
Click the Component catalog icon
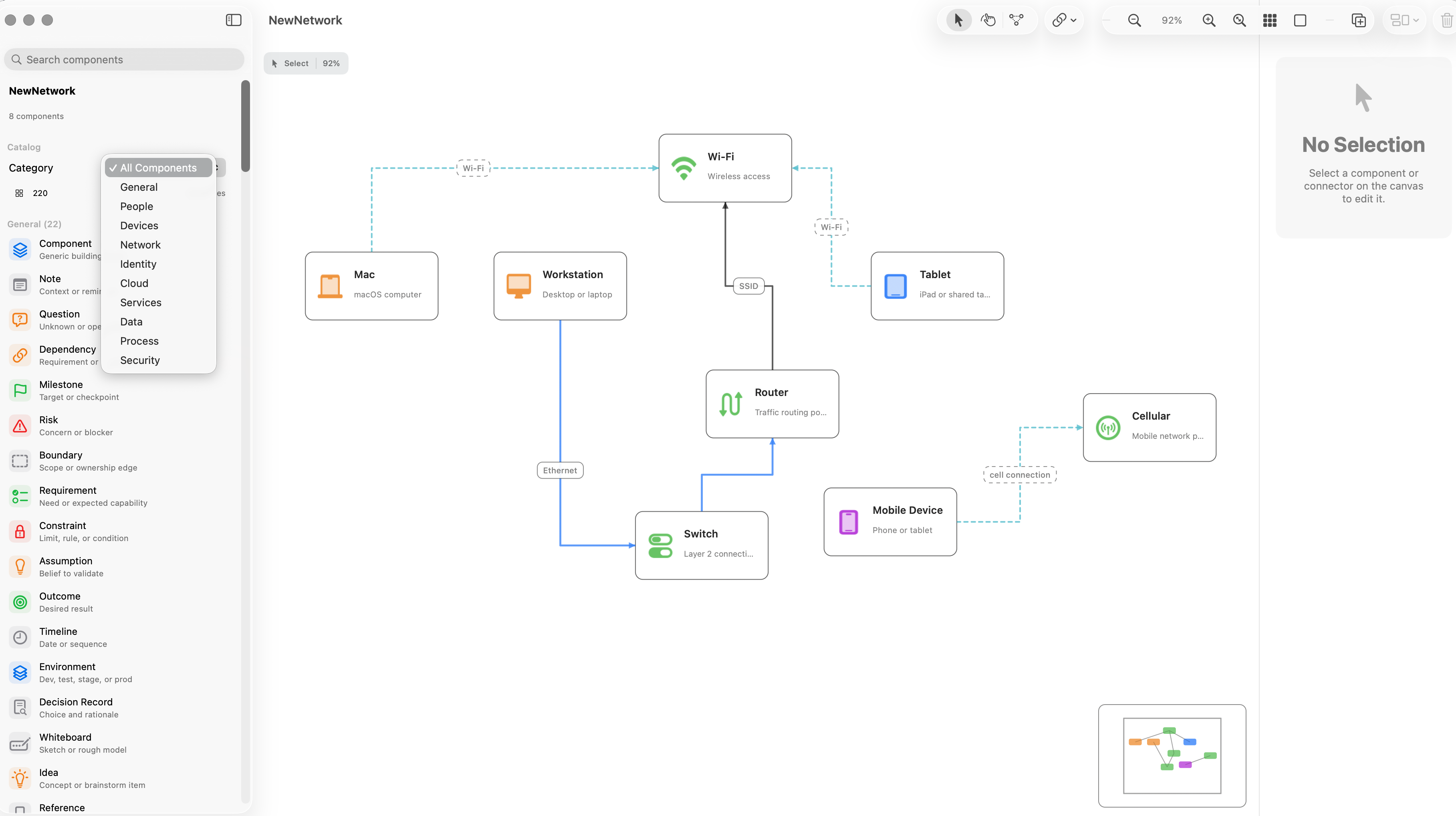coord(20,249)
